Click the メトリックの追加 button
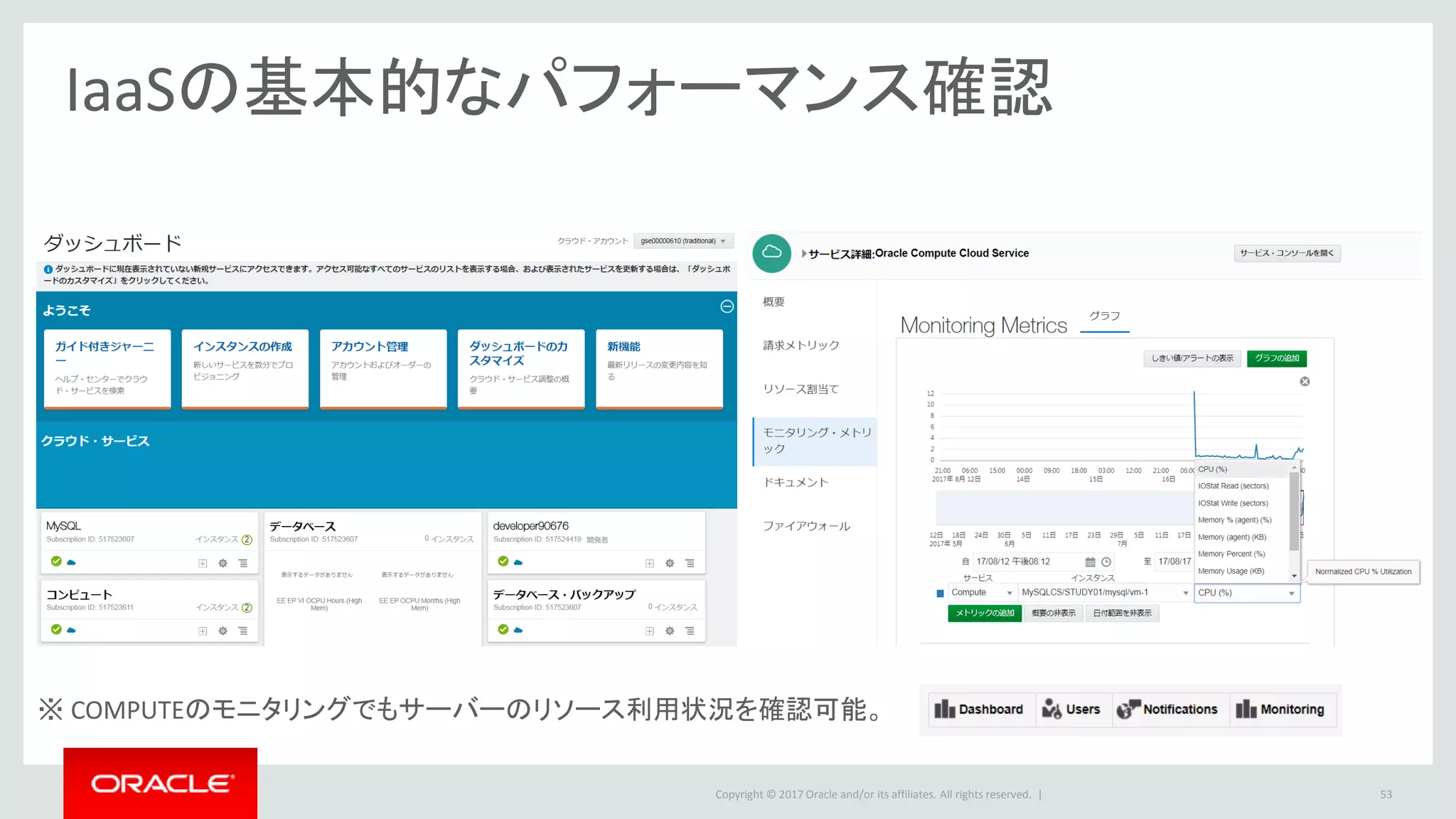Image resolution: width=1456 pixels, height=819 pixels. tap(984, 613)
